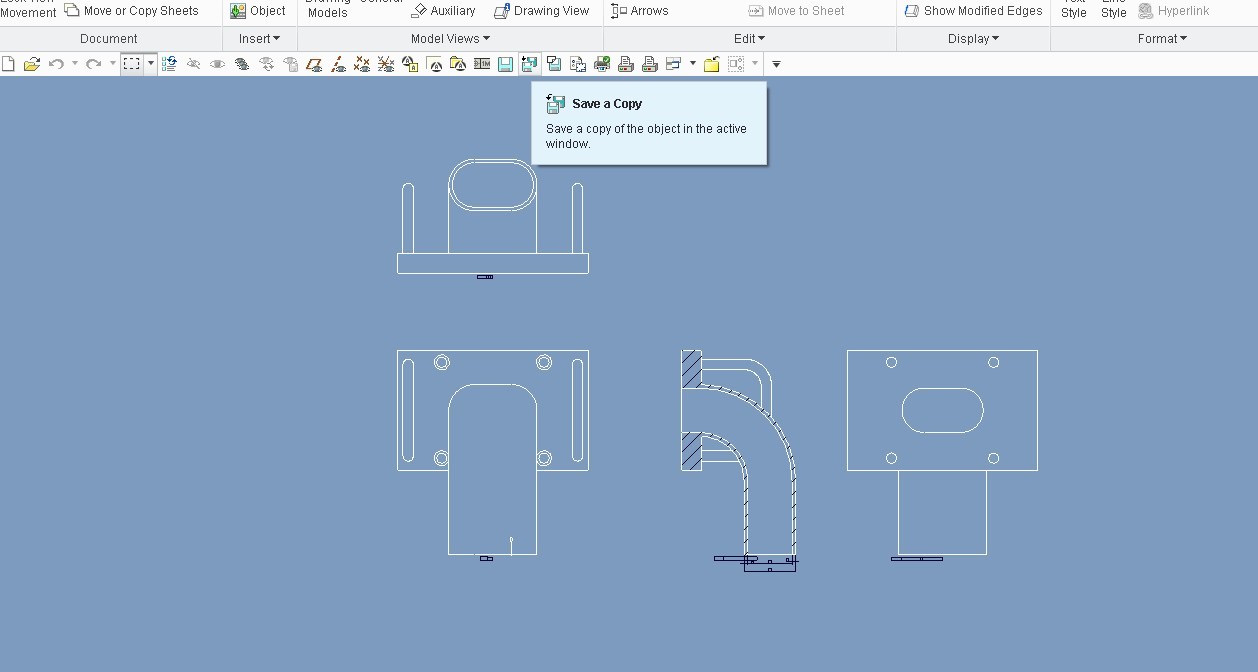Expand the Edit group dropdown
Image resolution: width=1258 pixels, height=672 pixels.
coord(749,39)
